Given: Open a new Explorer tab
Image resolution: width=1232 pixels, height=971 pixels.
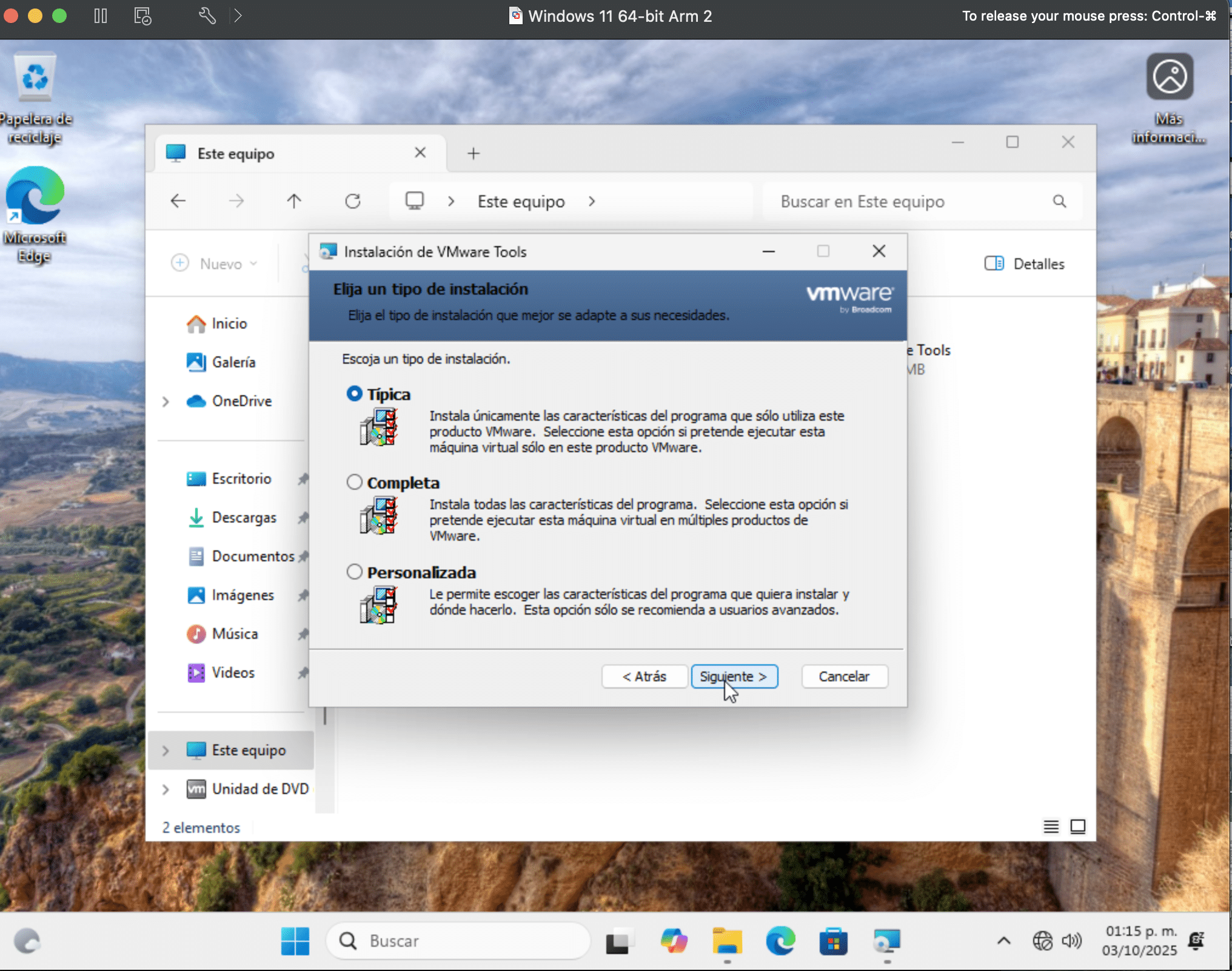Looking at the screenshot, I should click(474, 153).
